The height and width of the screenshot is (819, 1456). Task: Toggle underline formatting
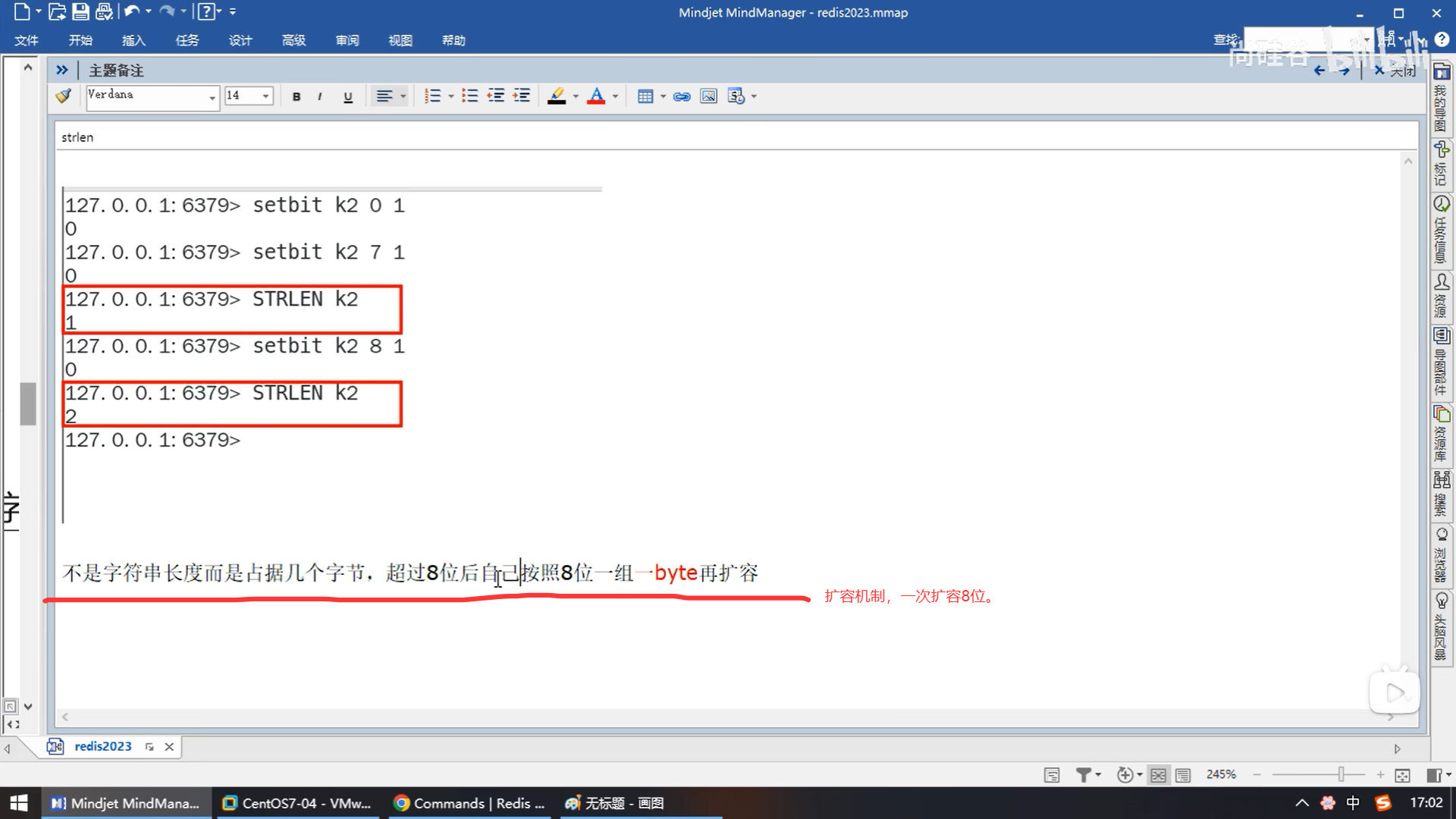(348, 96)
